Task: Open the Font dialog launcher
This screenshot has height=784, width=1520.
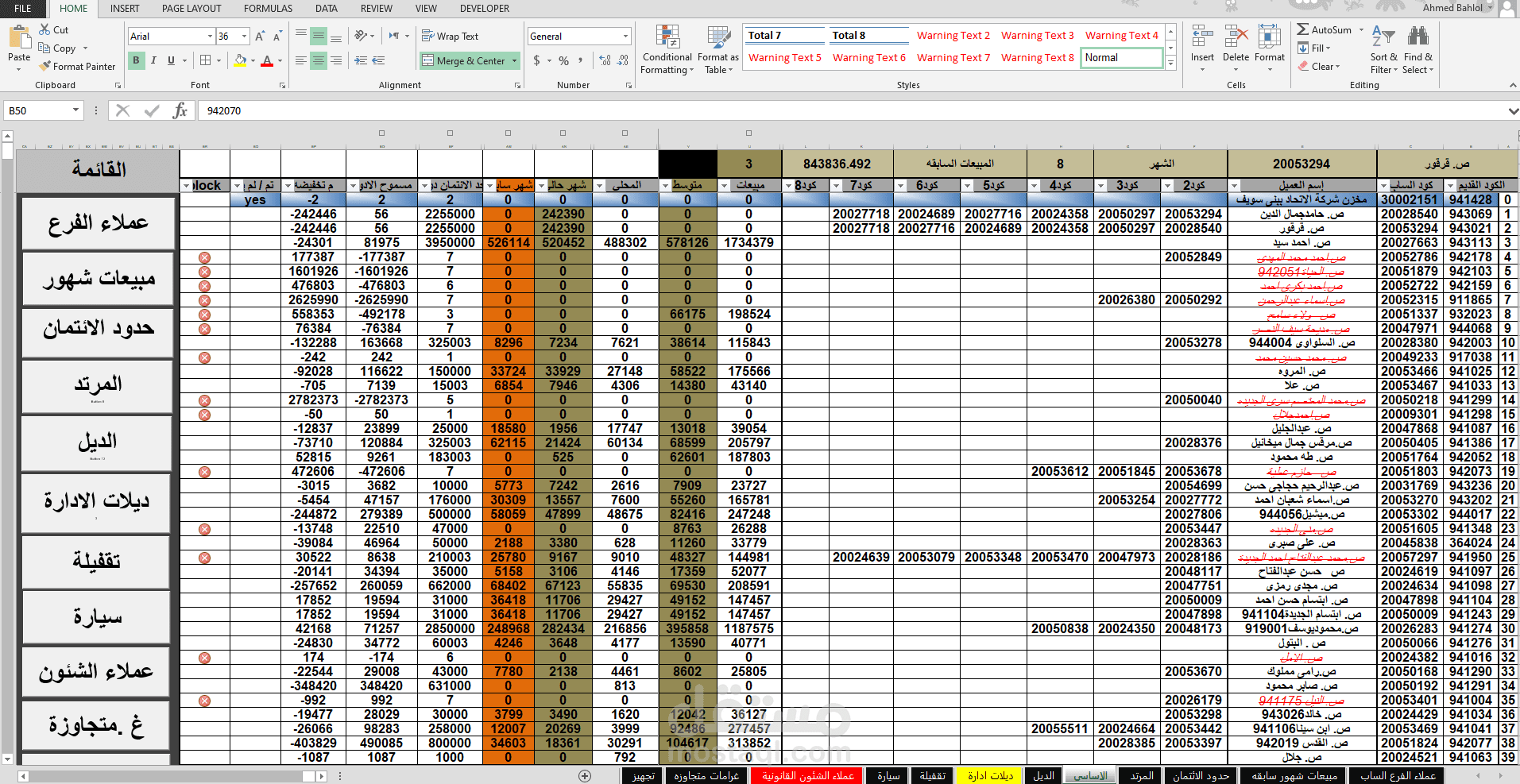Action: (282, 85)
